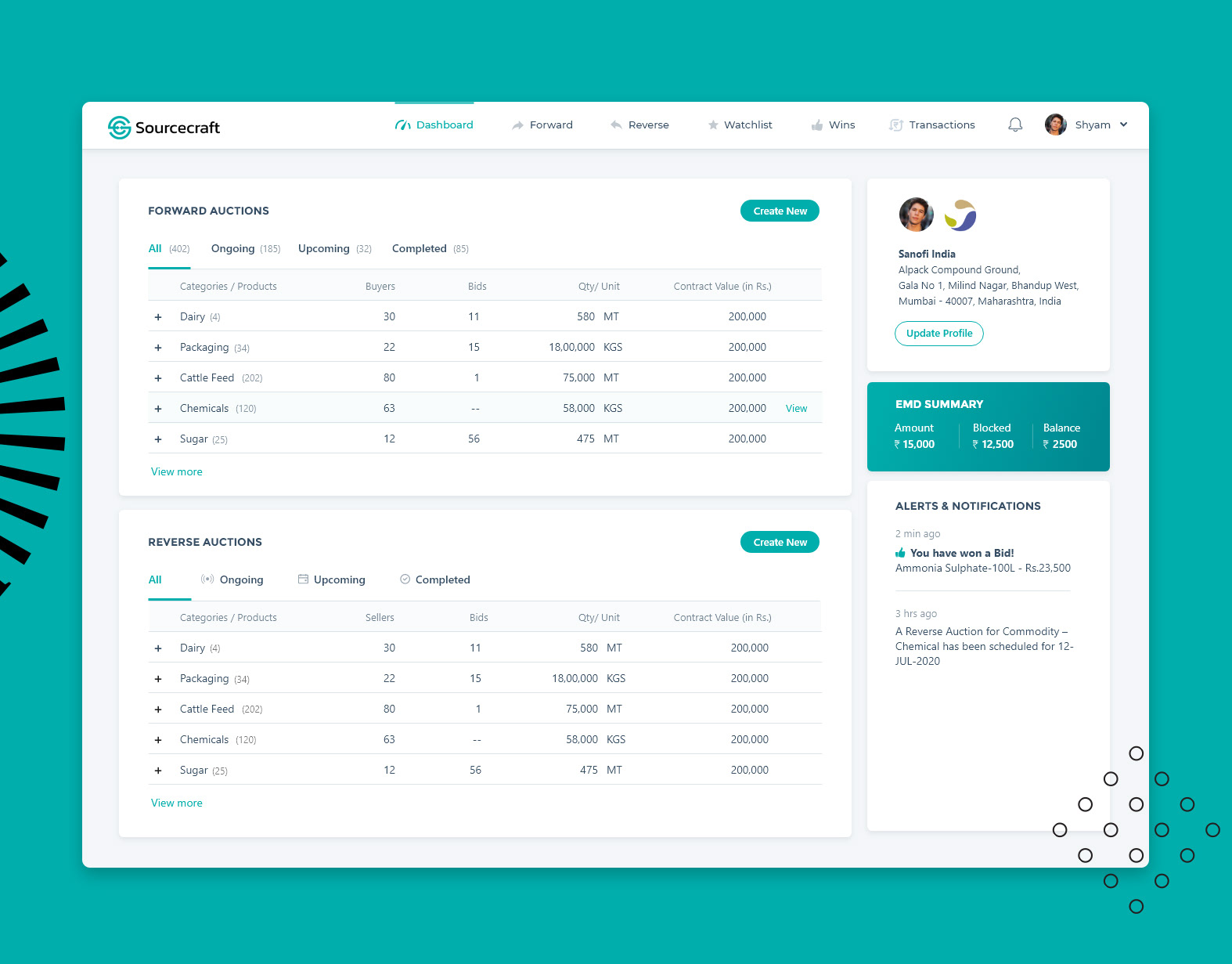Viewport: 1232px width, 964px height.
Task: Click the Sourcecraft logo icon
Action: [x=119, y=128]
